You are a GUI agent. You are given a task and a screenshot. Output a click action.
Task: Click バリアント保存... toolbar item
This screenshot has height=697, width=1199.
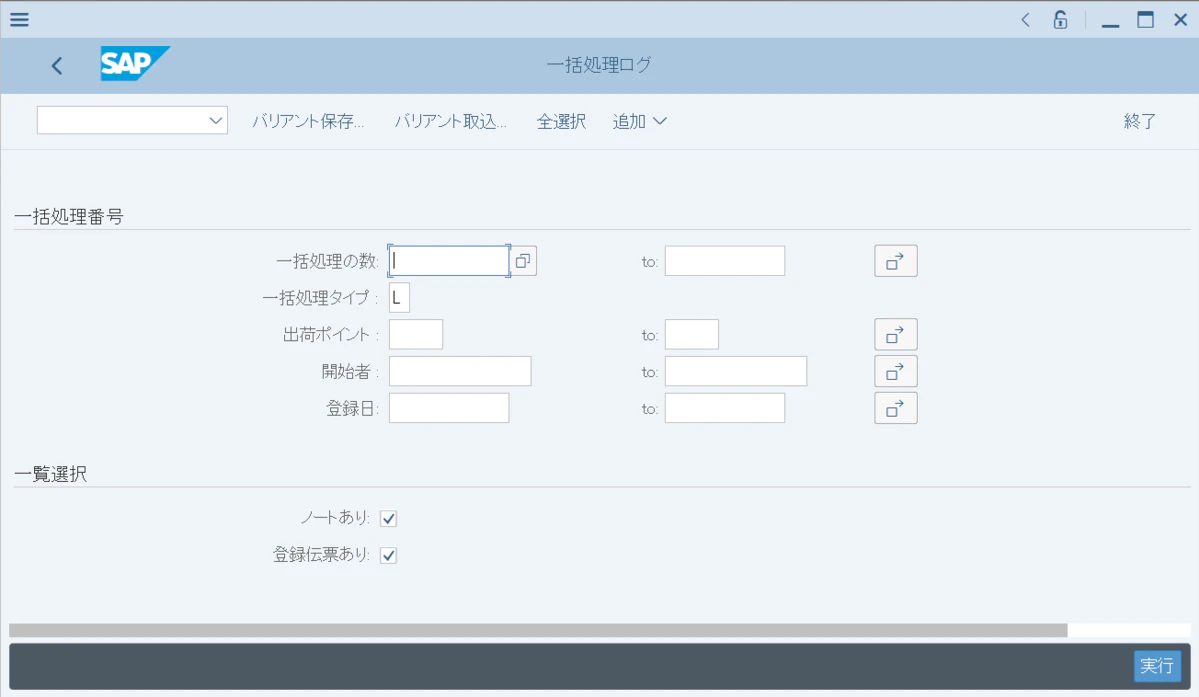tap(308, 122)
